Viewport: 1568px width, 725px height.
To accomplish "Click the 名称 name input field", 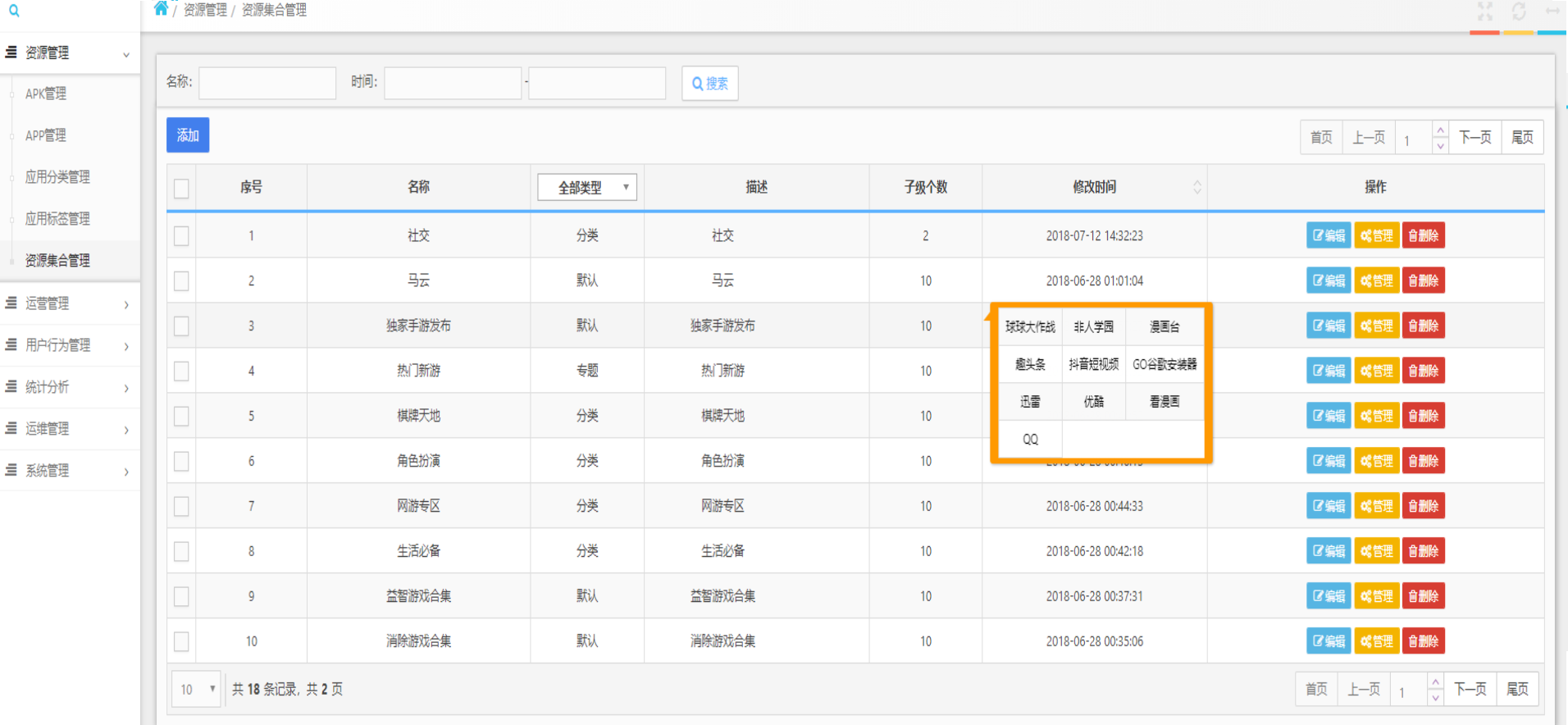I will pyautogui.click(x=267, y=83).
